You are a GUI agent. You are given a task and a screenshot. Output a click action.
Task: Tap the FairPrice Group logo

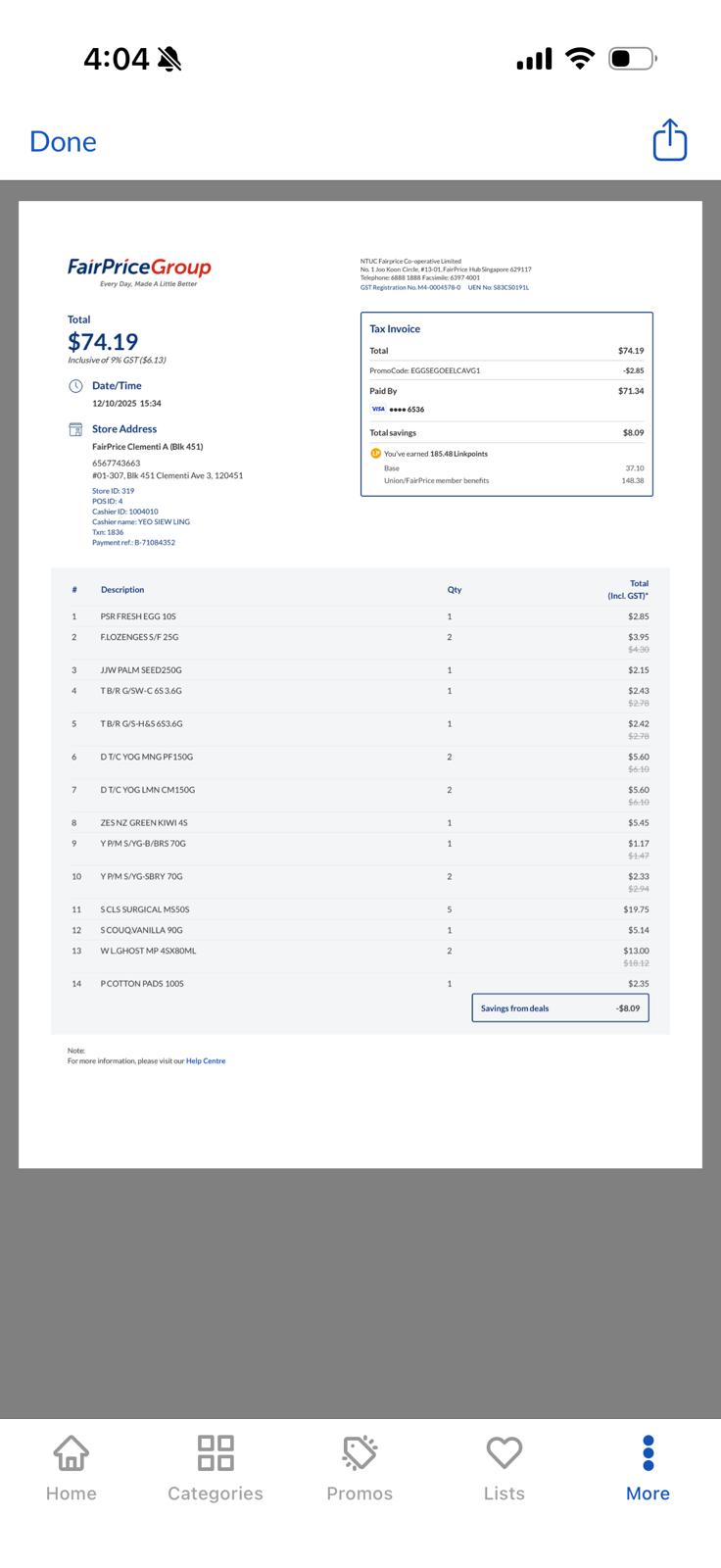(x=139, y=270)
